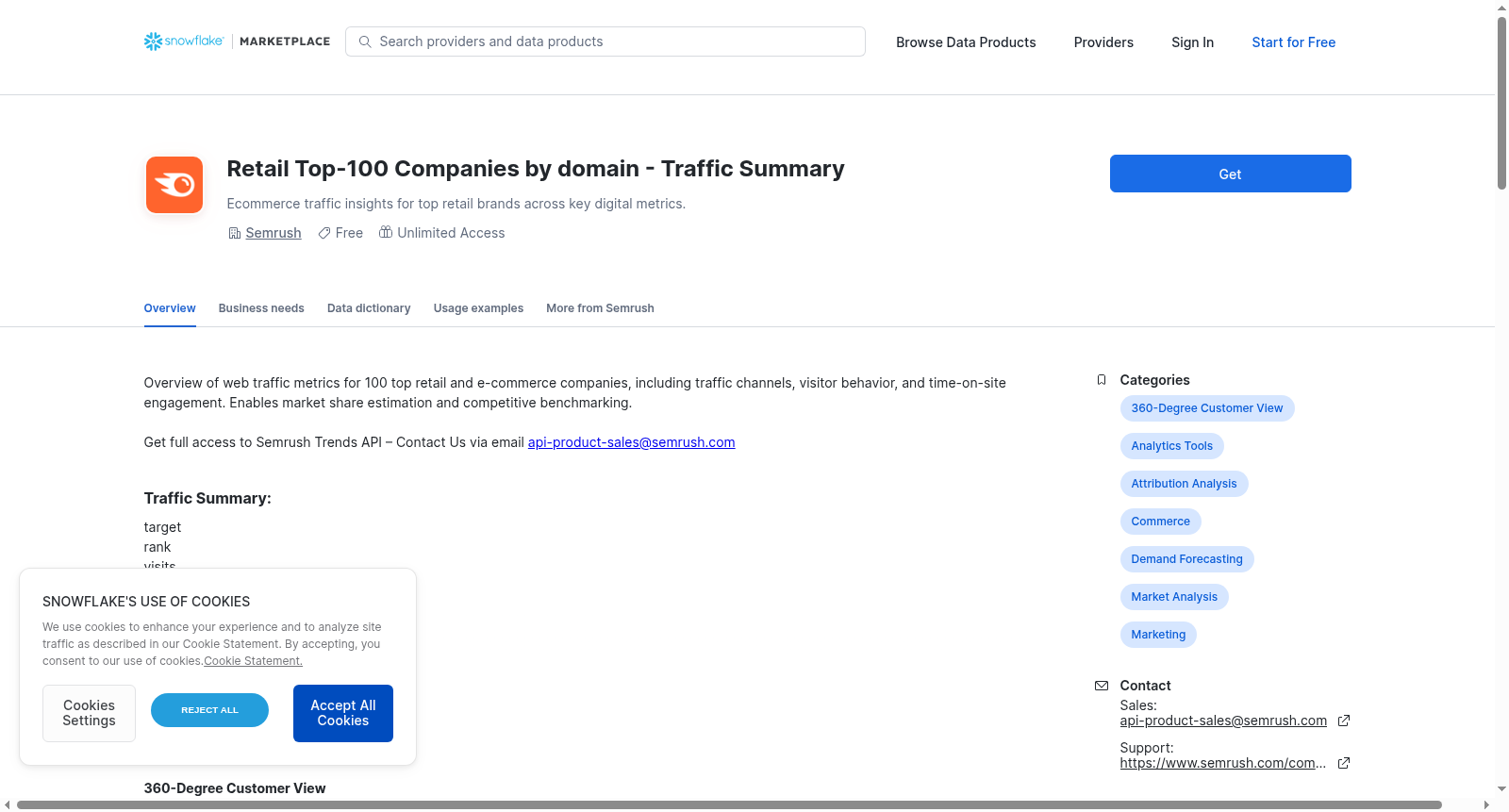Screen dimensions: 1509x812
Task: Click the horizontal scrollbar thumb
Action: [729, 804]
